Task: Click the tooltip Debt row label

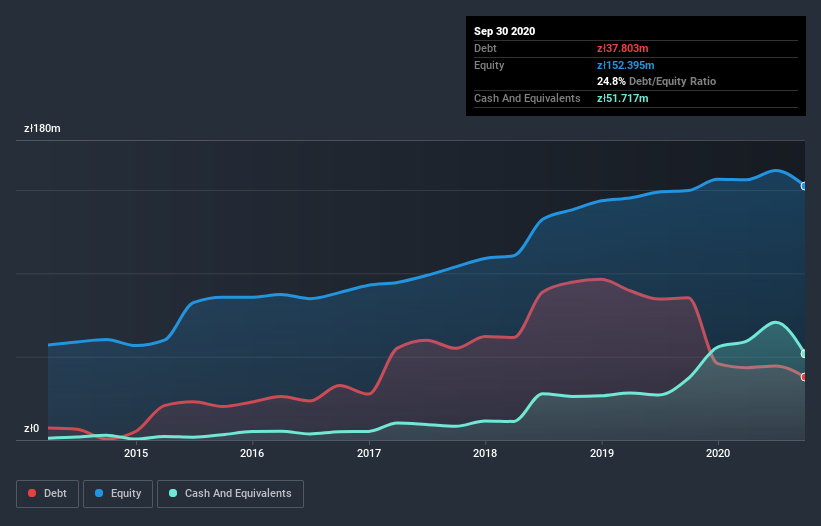Action: pos(485,48)
